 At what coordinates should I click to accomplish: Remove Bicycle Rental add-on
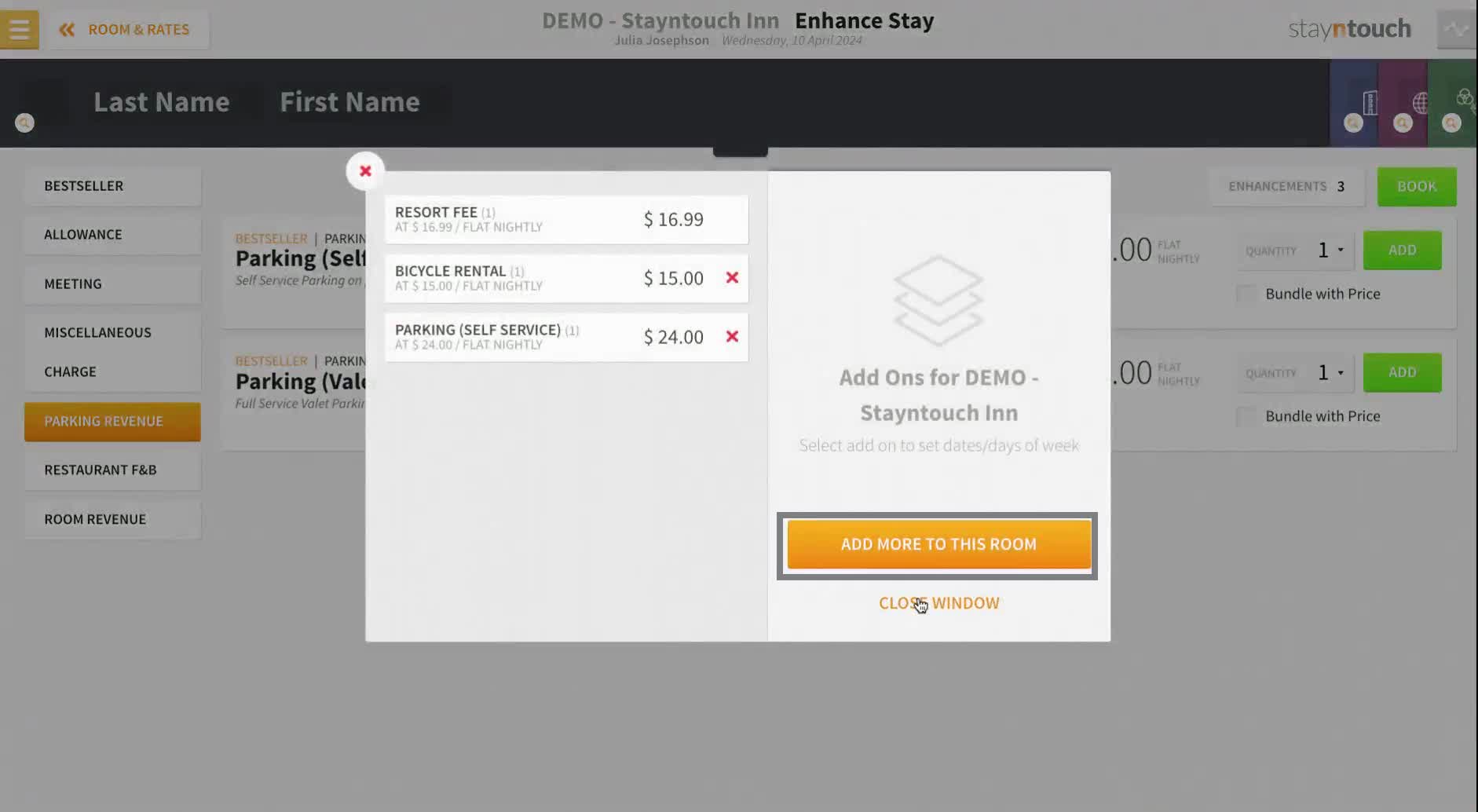[x=732, y=277]
